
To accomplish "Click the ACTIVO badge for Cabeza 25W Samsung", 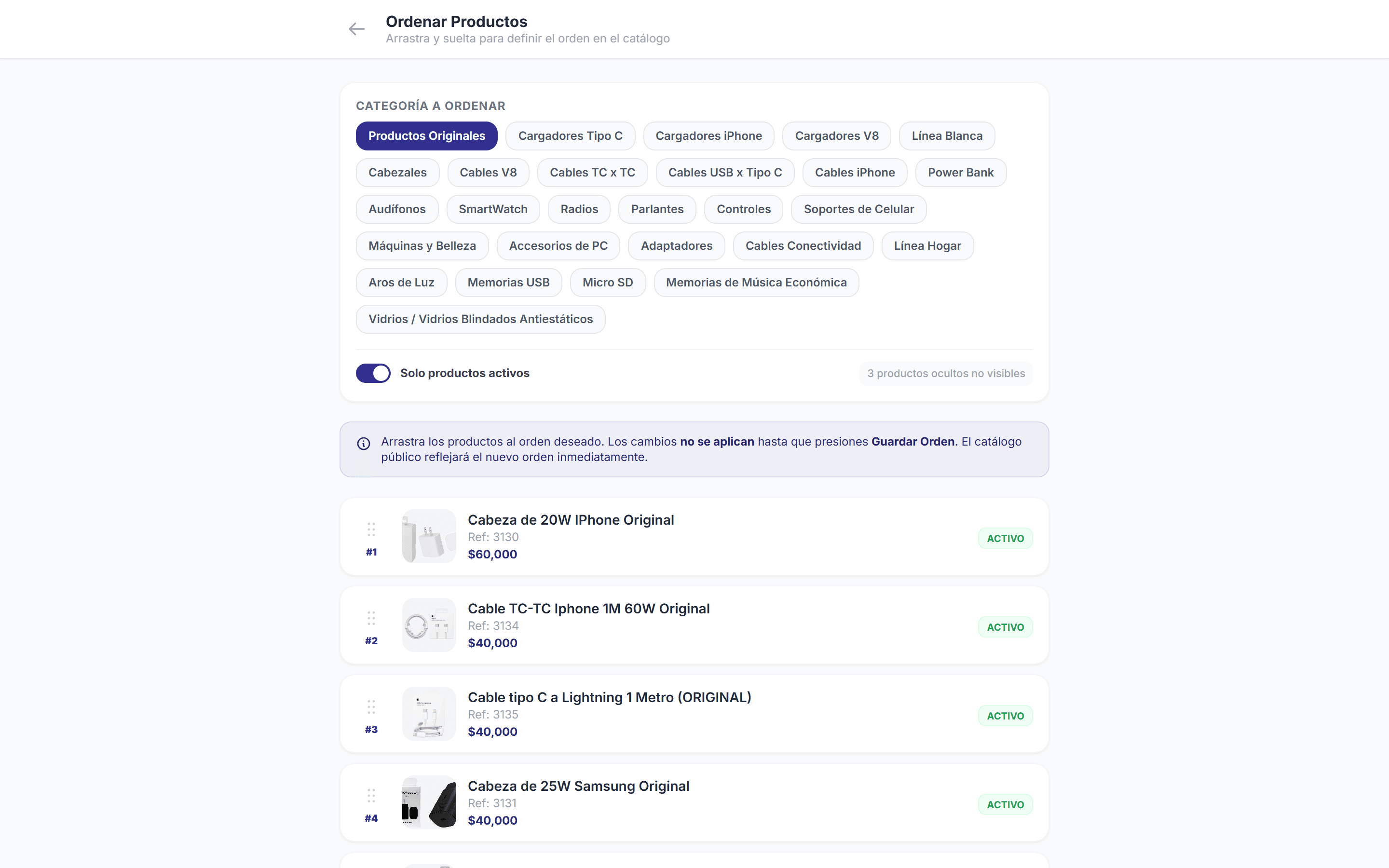I will coord(1005,805).
